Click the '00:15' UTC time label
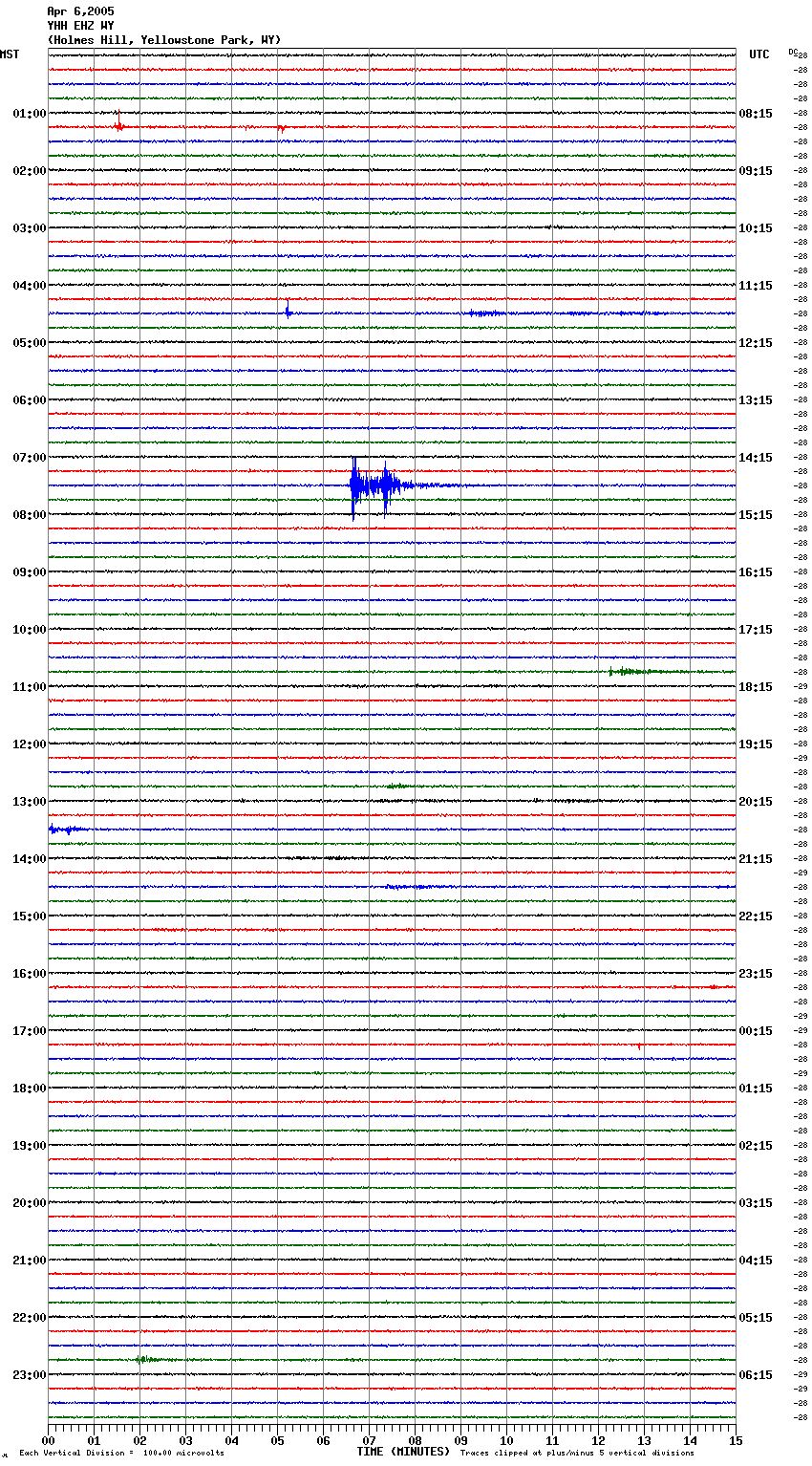The image size is (812, 1466). point(756,1031)
